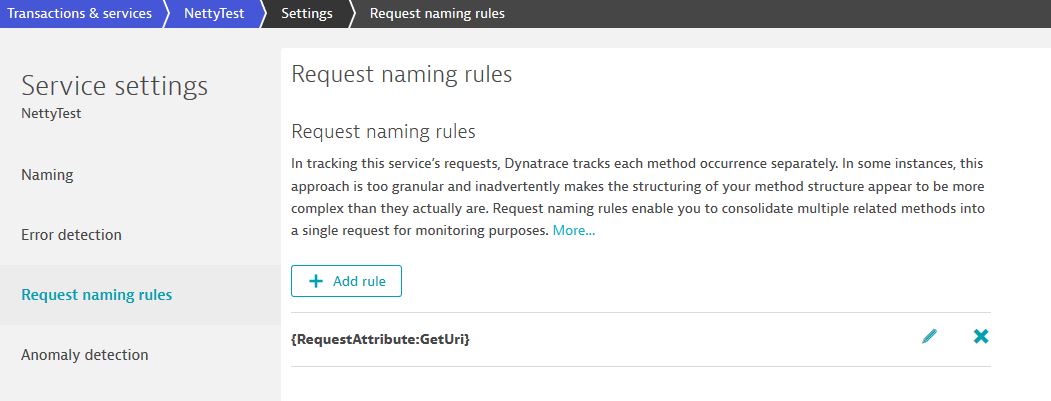
Task: Navigate to NettyTest in the breadcrumb
Action: click(x=215, y=14)
